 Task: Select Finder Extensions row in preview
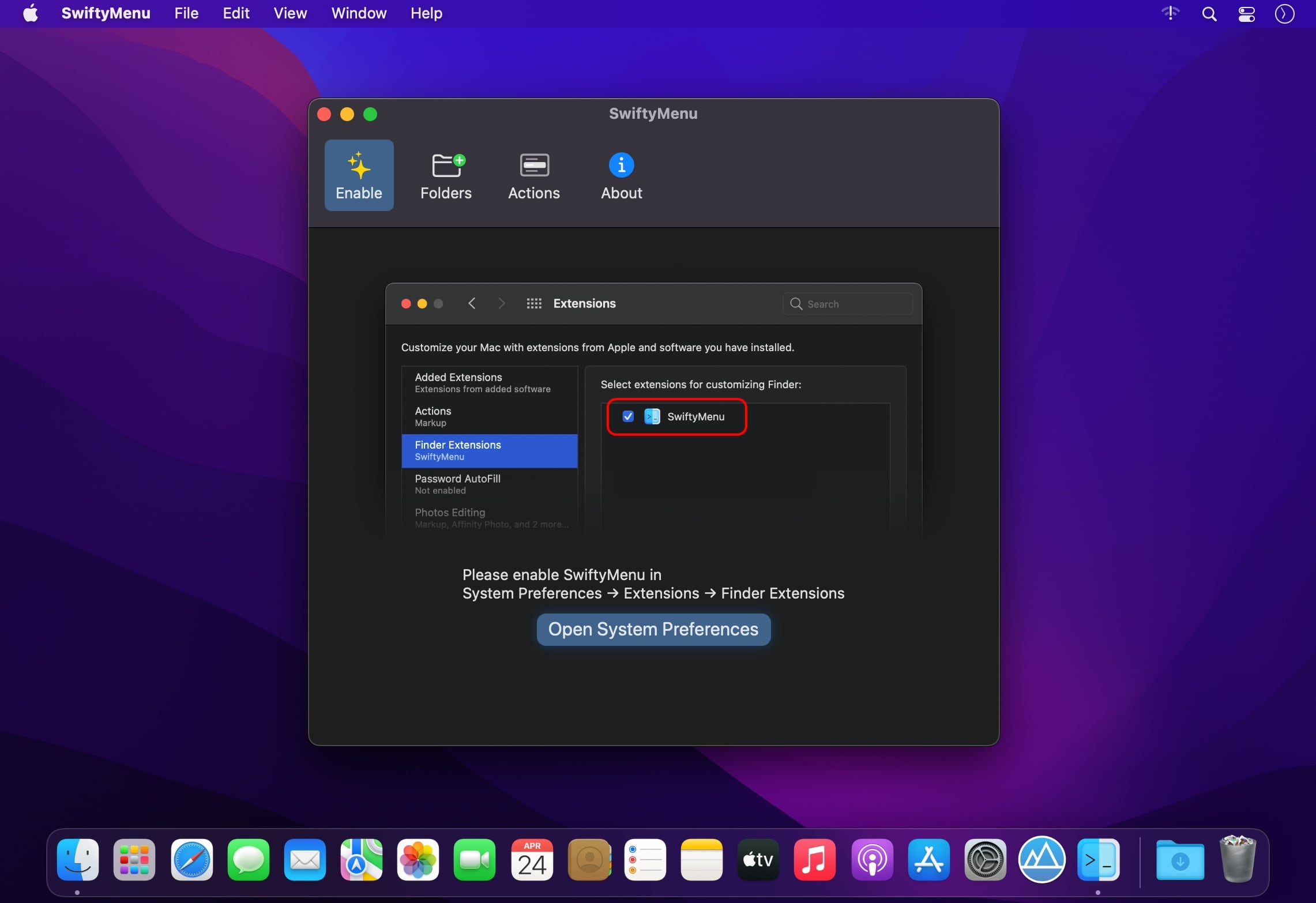pyautogui.click(x=490, y=450)
